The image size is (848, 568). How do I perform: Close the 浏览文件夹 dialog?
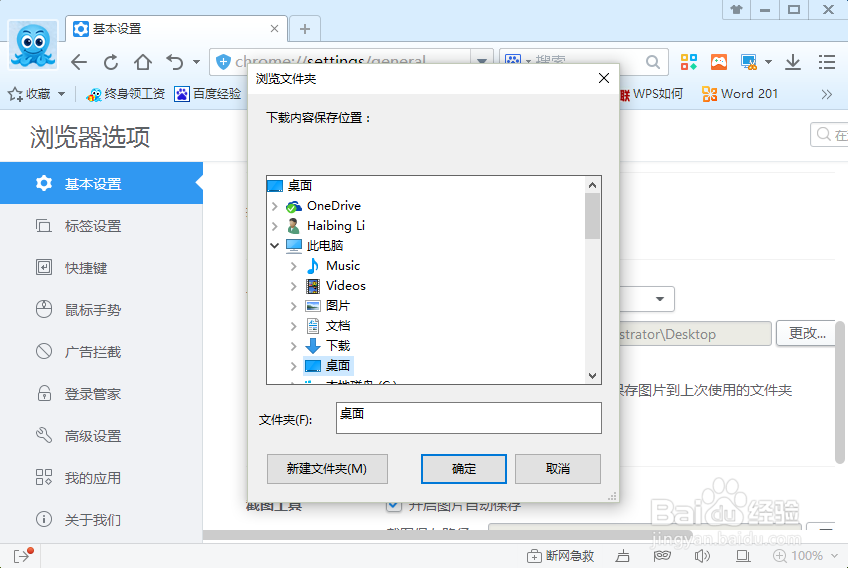point(604,78)
